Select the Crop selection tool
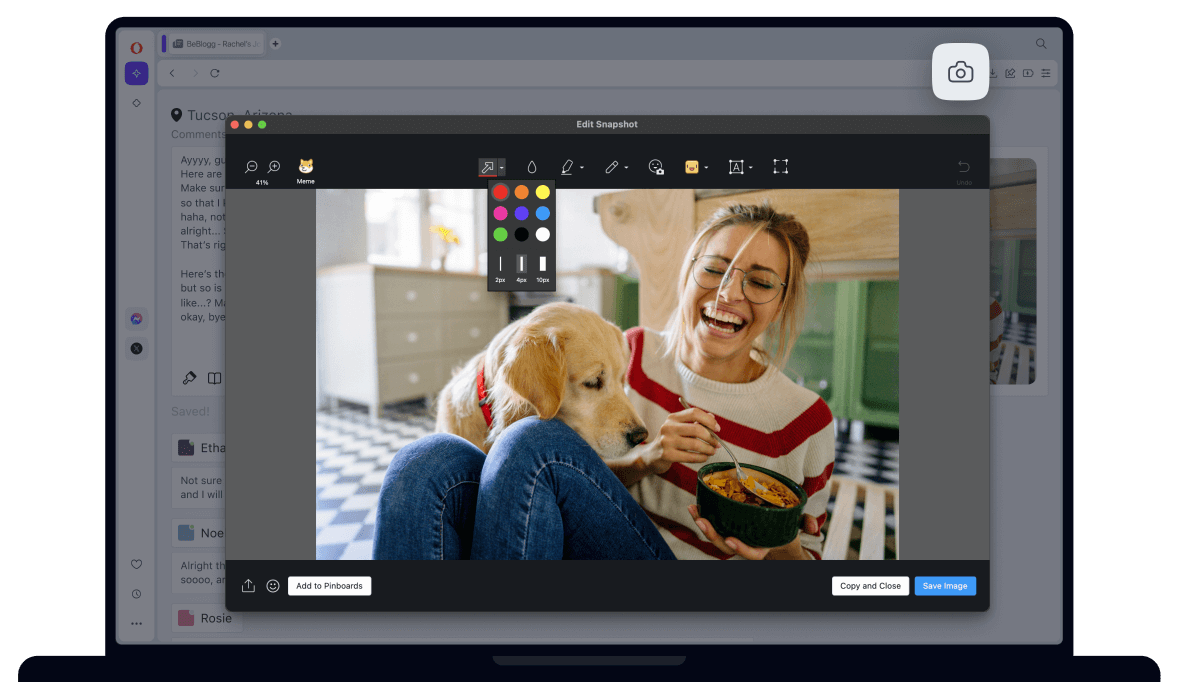Screen dimensions: 1180x682 pos(780,166)
